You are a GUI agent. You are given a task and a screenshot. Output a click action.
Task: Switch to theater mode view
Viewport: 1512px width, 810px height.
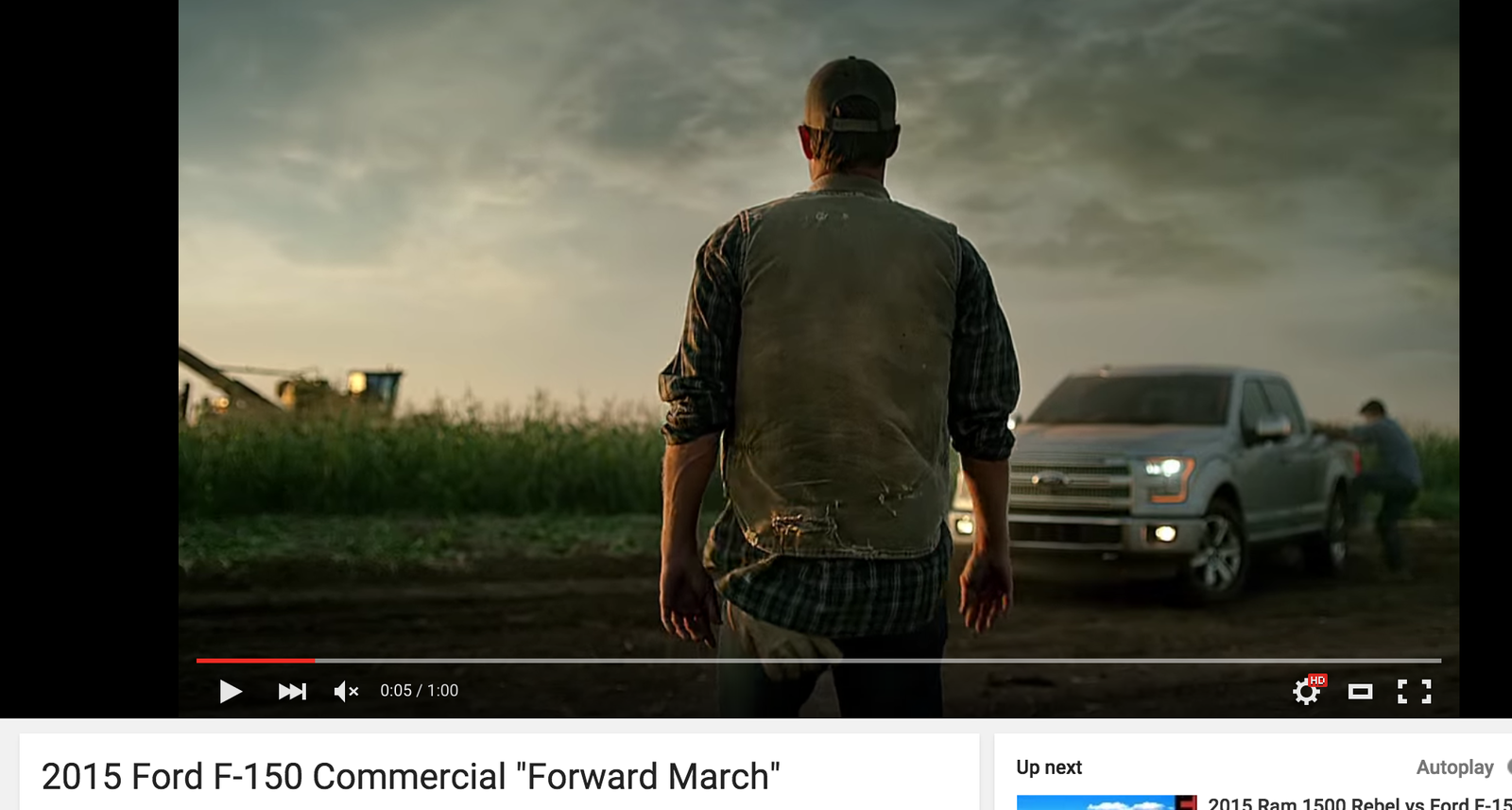1360,692
